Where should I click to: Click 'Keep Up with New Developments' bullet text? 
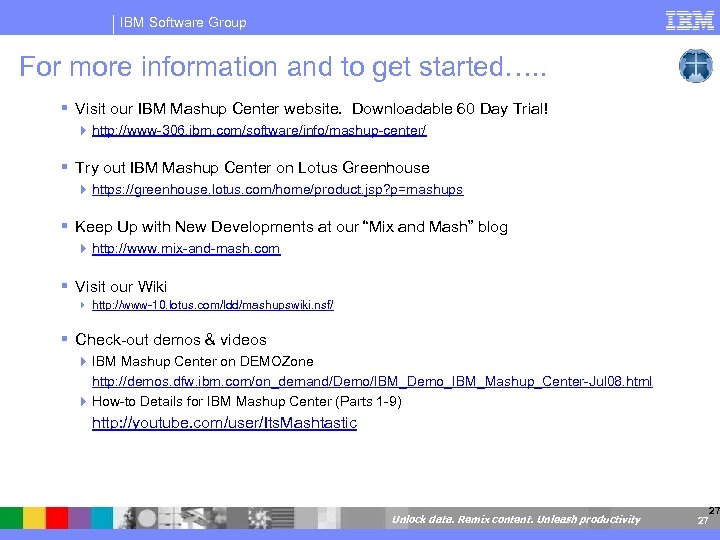pos(291,227)
